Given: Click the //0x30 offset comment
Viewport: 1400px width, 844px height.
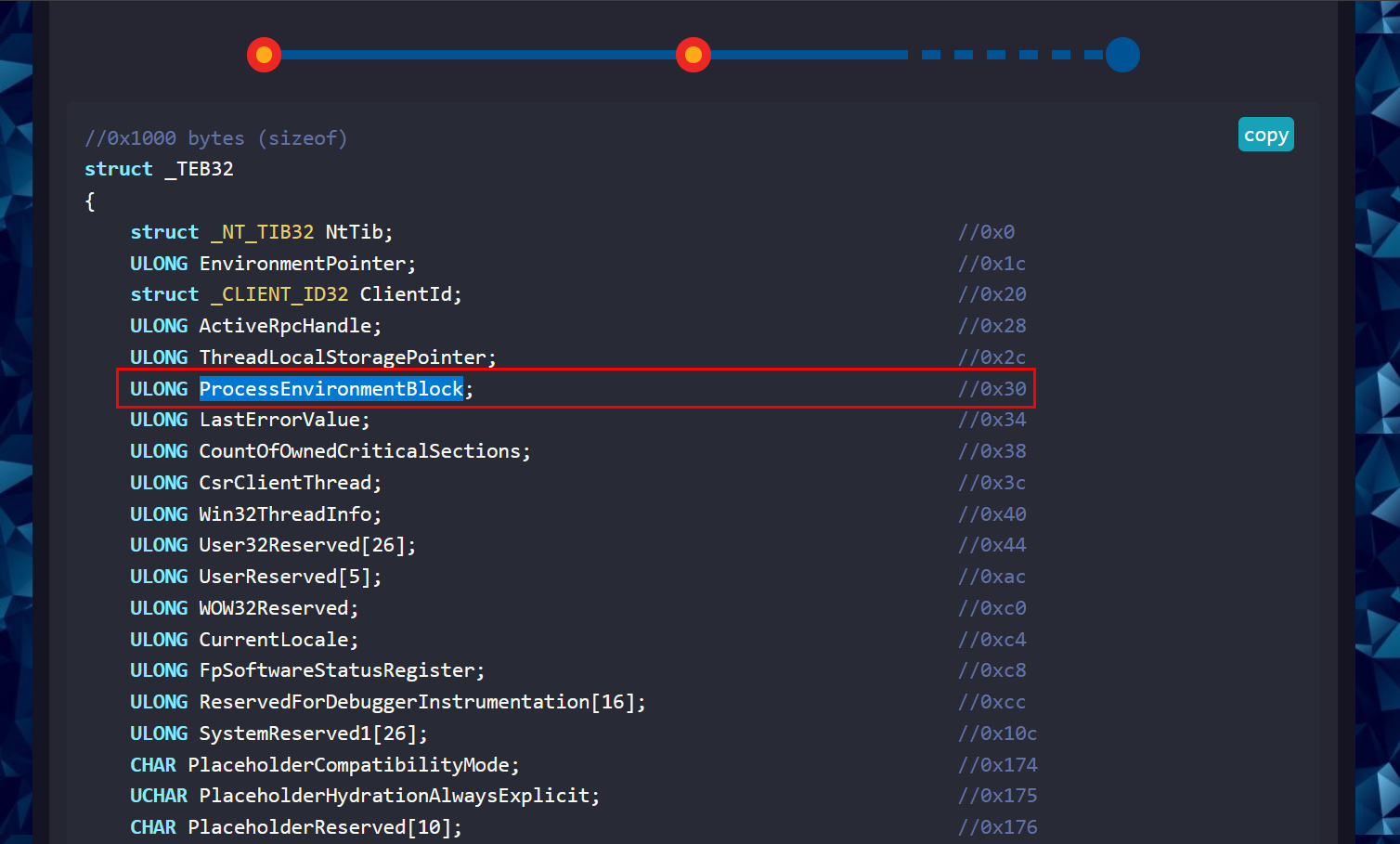Looking at the screenshot, I should point(992,389).
